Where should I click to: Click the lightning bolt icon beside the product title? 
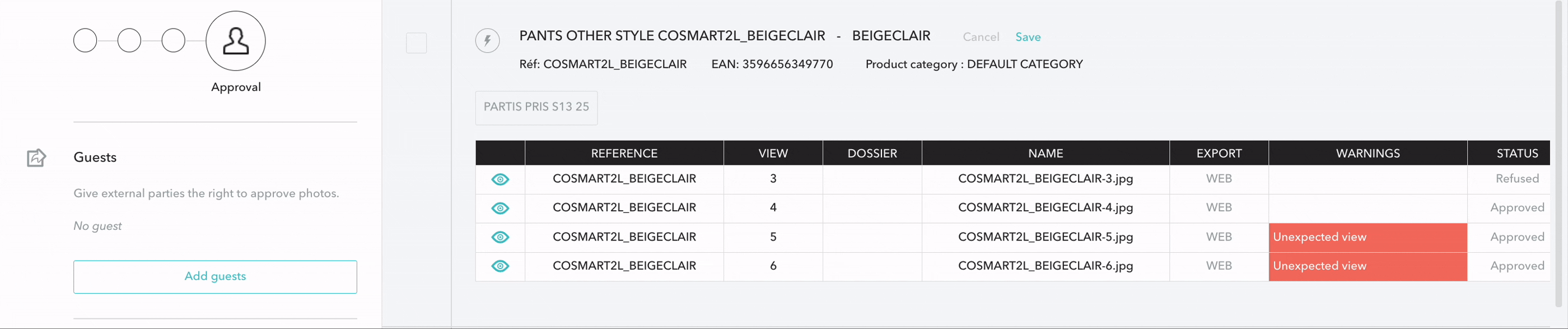pos(487,41)
